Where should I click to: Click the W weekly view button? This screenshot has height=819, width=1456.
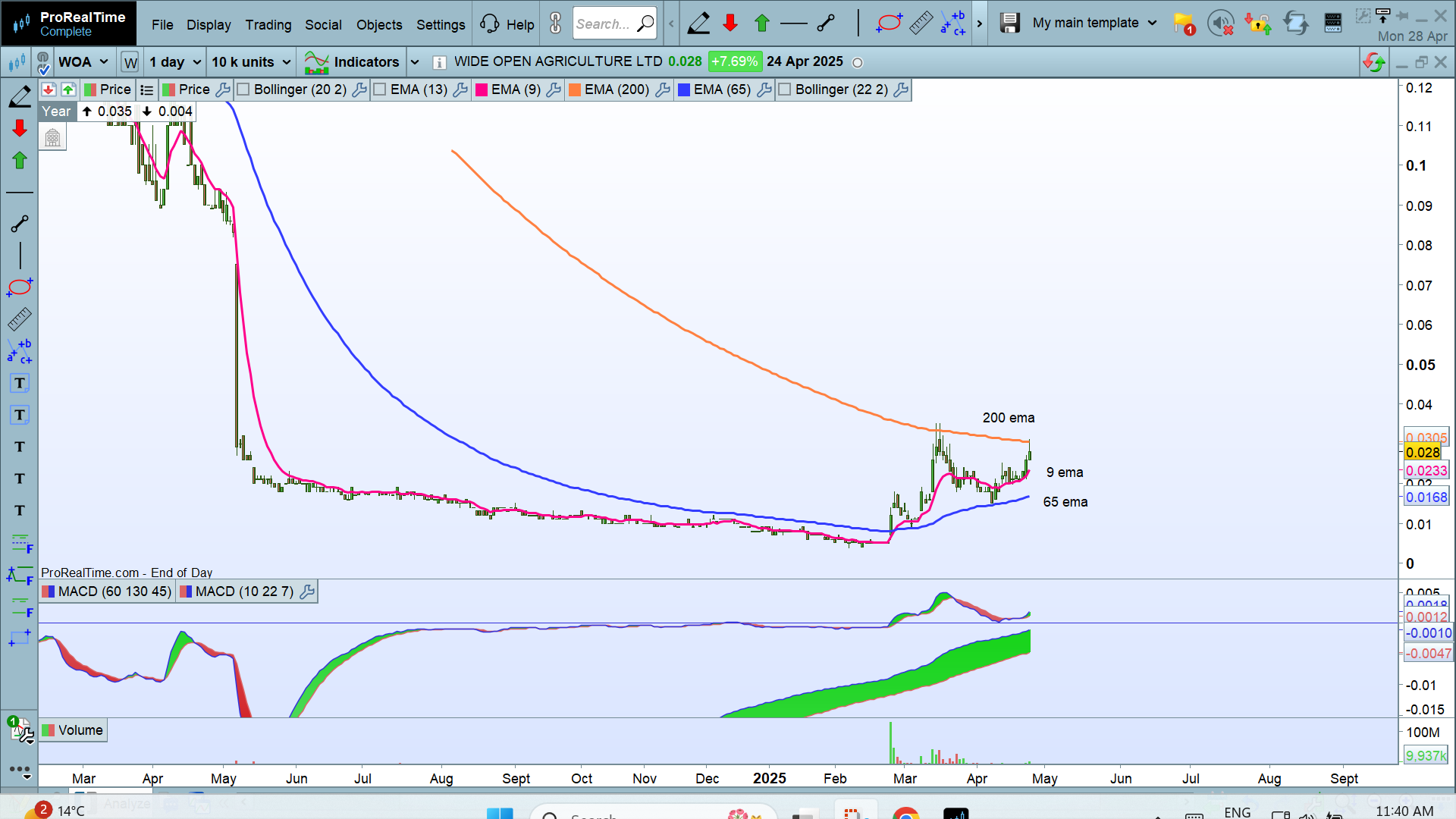coord(130,62)
